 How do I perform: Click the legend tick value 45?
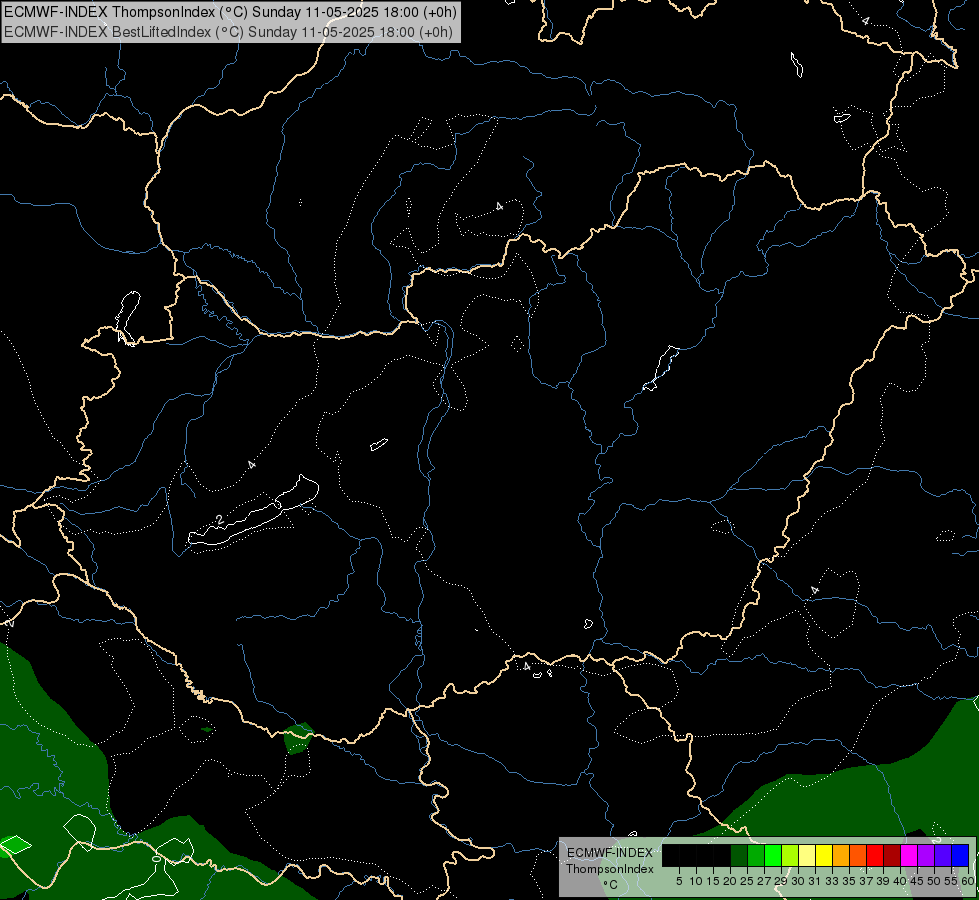pos(917,881)
